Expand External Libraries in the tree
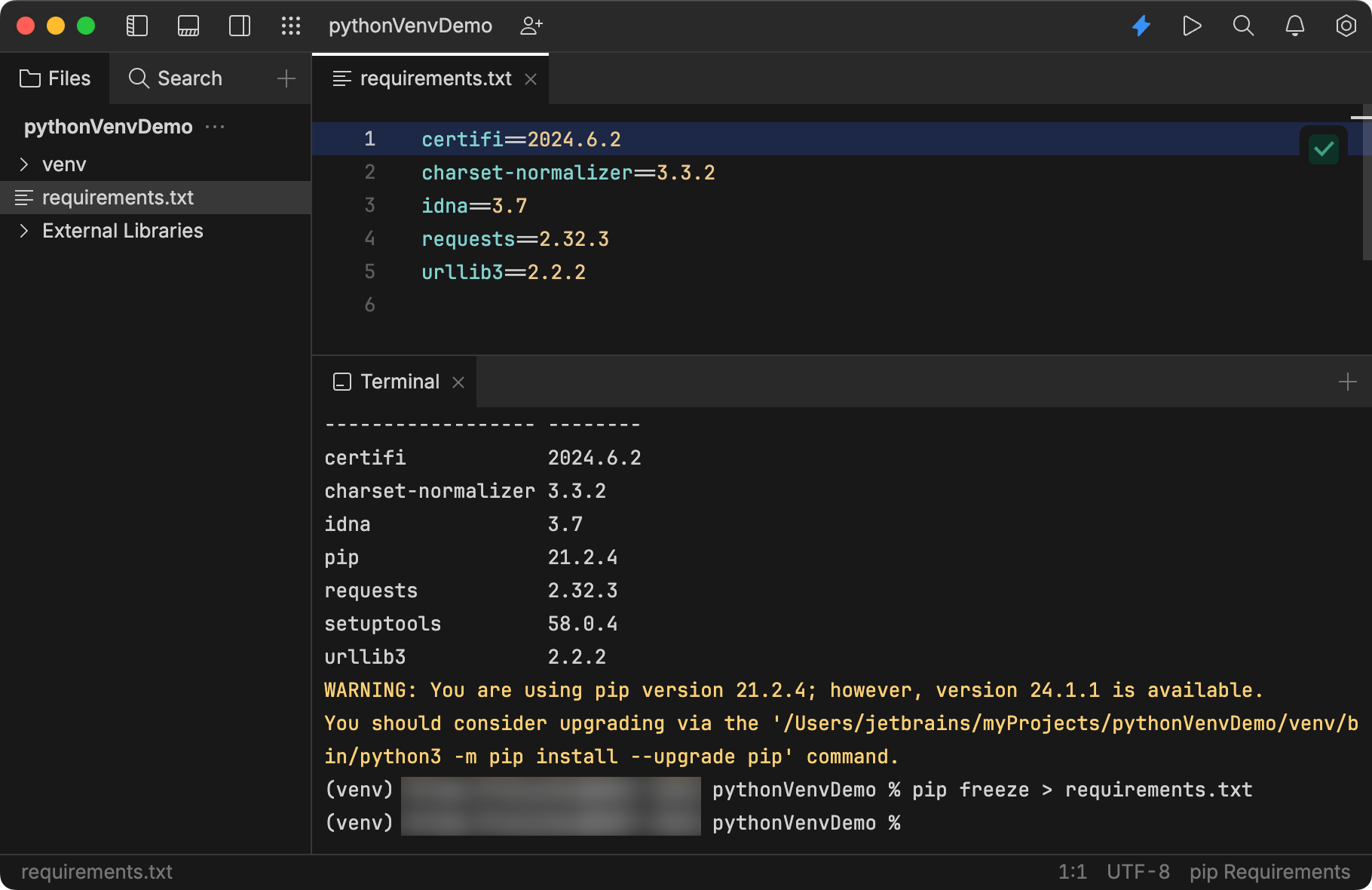This screenshot has height=890, width=1372. click(24, 231)
